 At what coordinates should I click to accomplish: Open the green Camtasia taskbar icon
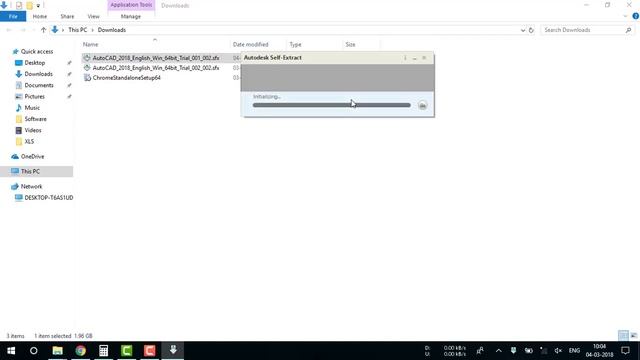tap(127, 351)
